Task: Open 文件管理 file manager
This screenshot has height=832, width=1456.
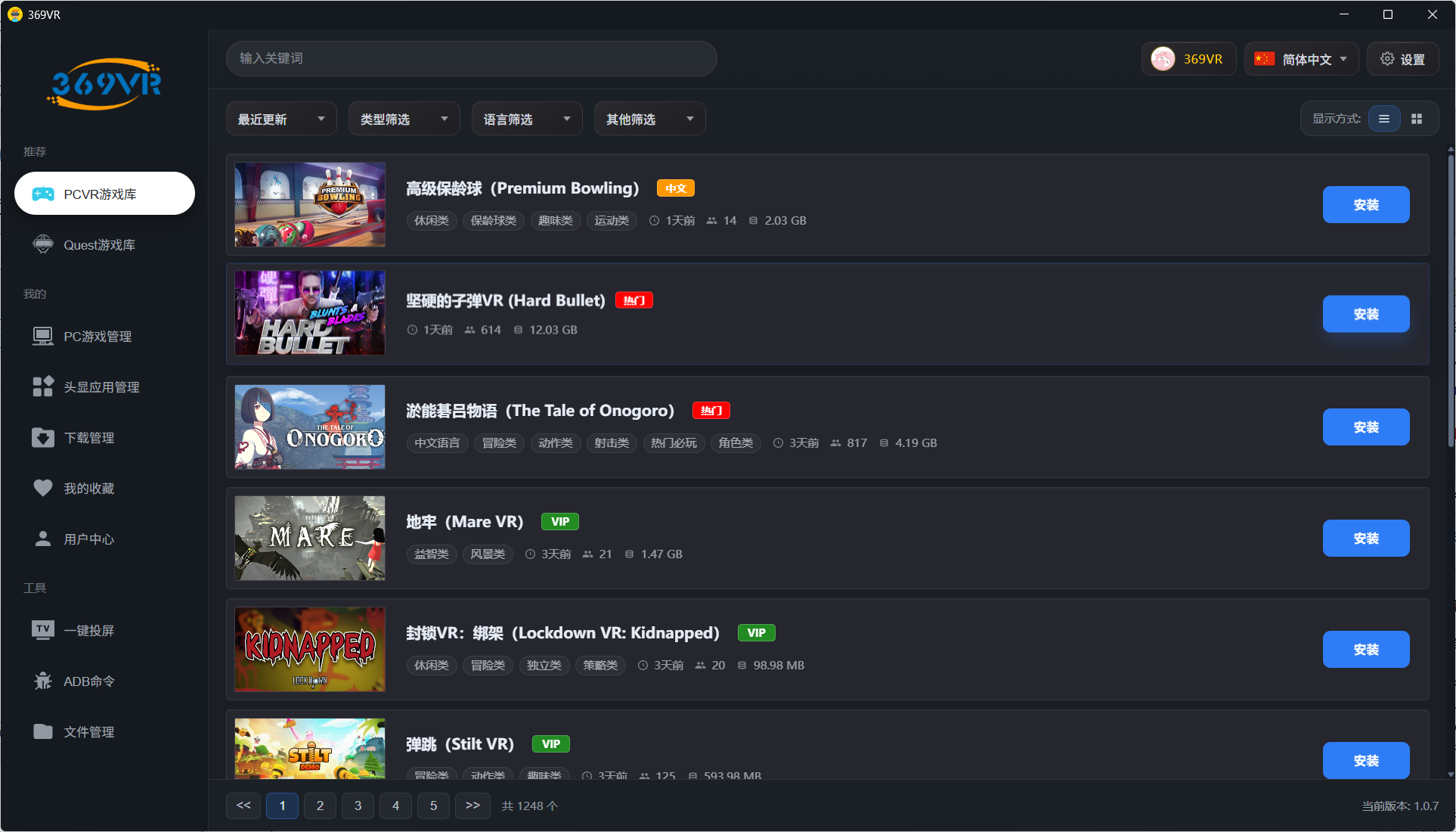Action: coord(88,731)
